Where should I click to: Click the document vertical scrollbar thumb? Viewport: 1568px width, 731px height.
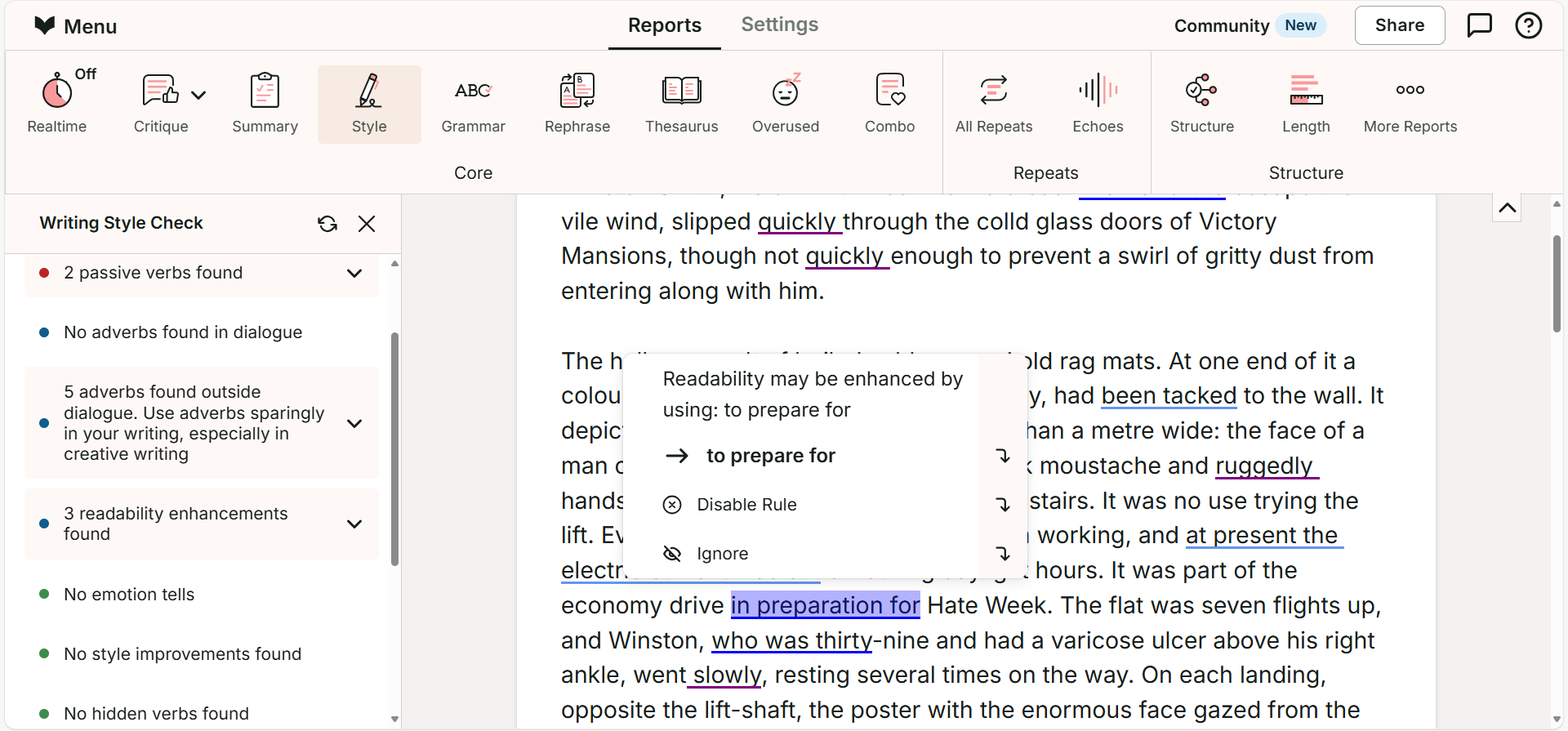pos(1557,283)
